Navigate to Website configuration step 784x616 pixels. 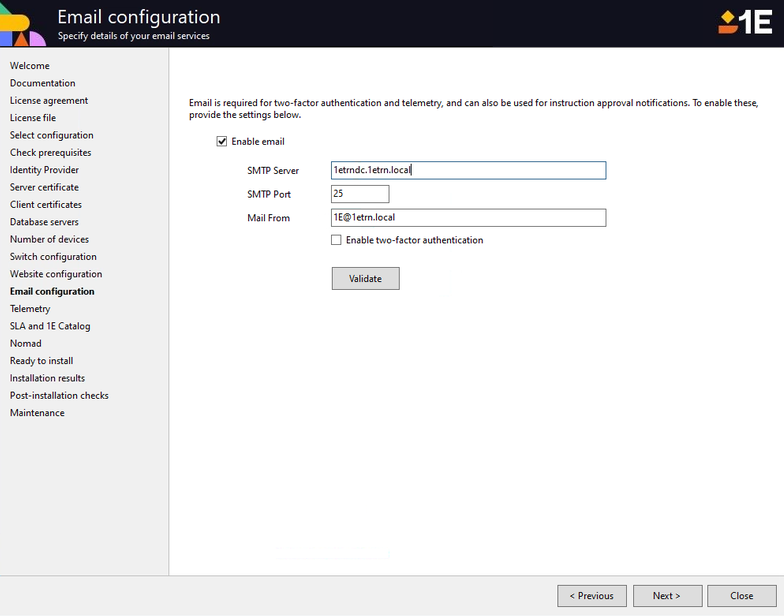[x=56, y=274]
